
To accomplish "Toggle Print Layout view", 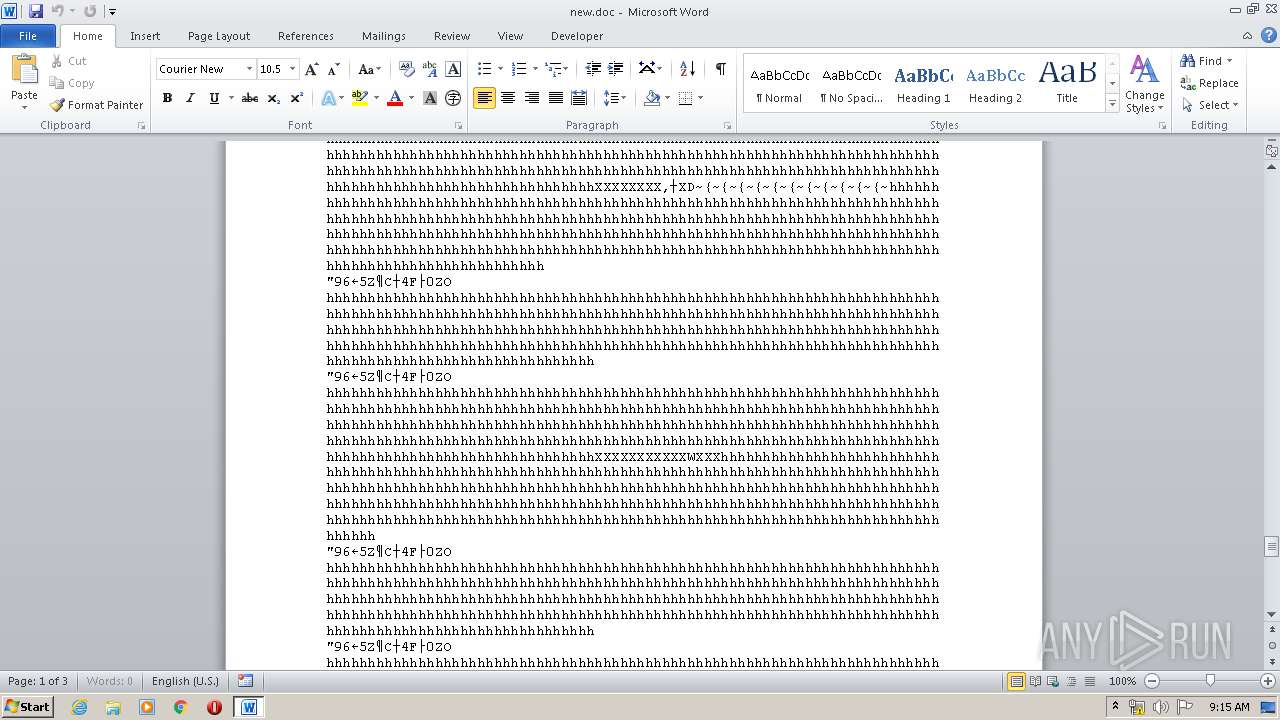I will tap(1016, 681).
